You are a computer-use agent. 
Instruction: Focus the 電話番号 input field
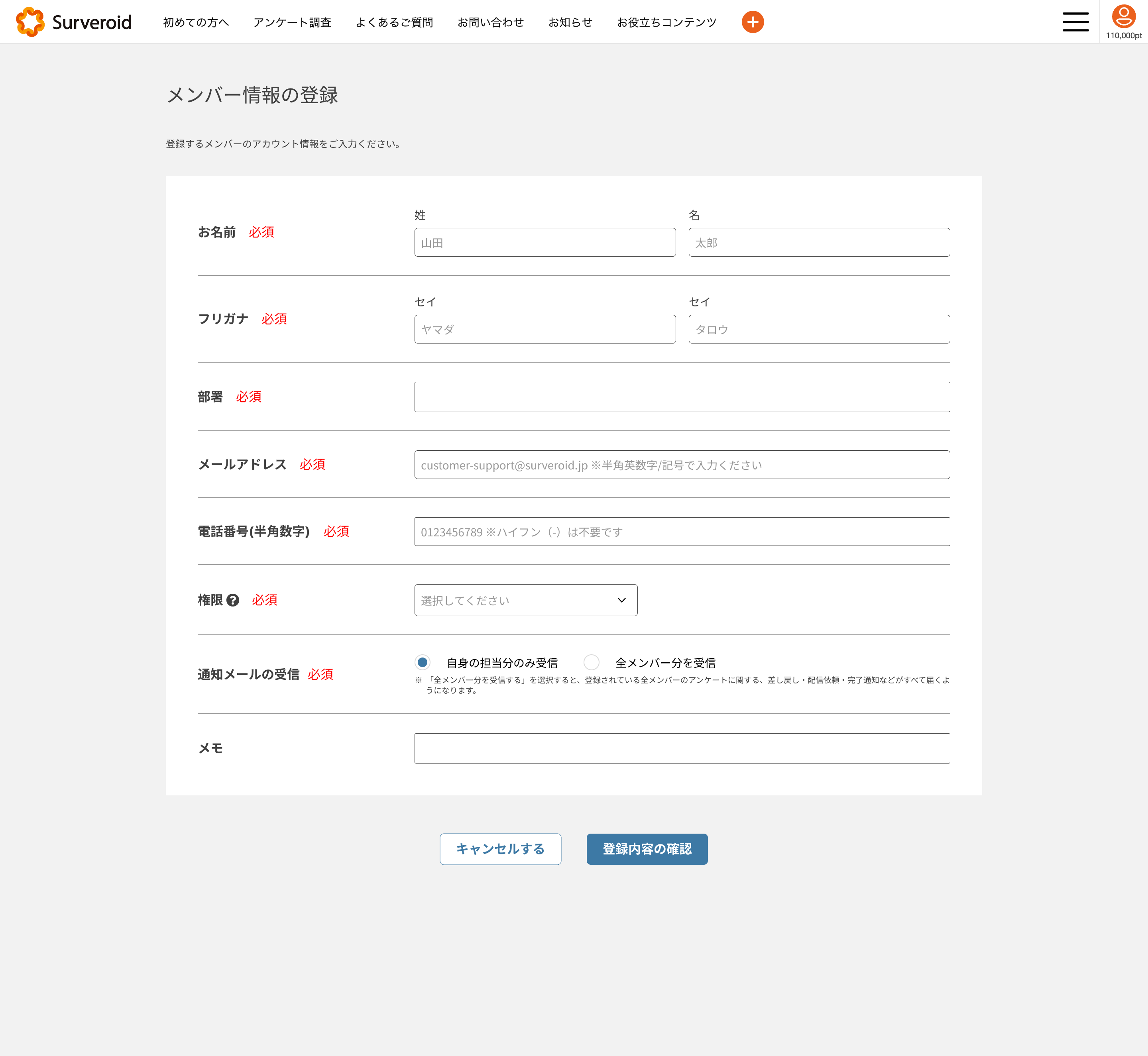[682, 532]
